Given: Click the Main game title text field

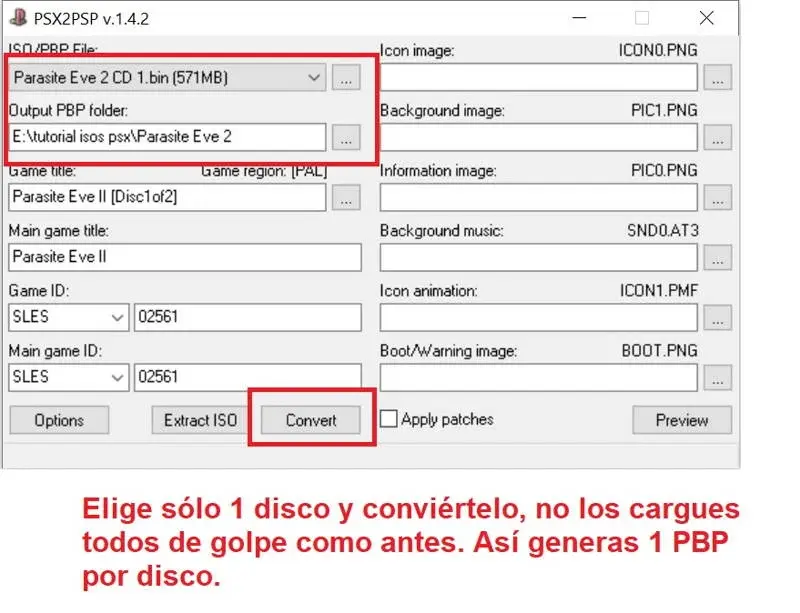Looking at the screenshot, I should point(185,258).
